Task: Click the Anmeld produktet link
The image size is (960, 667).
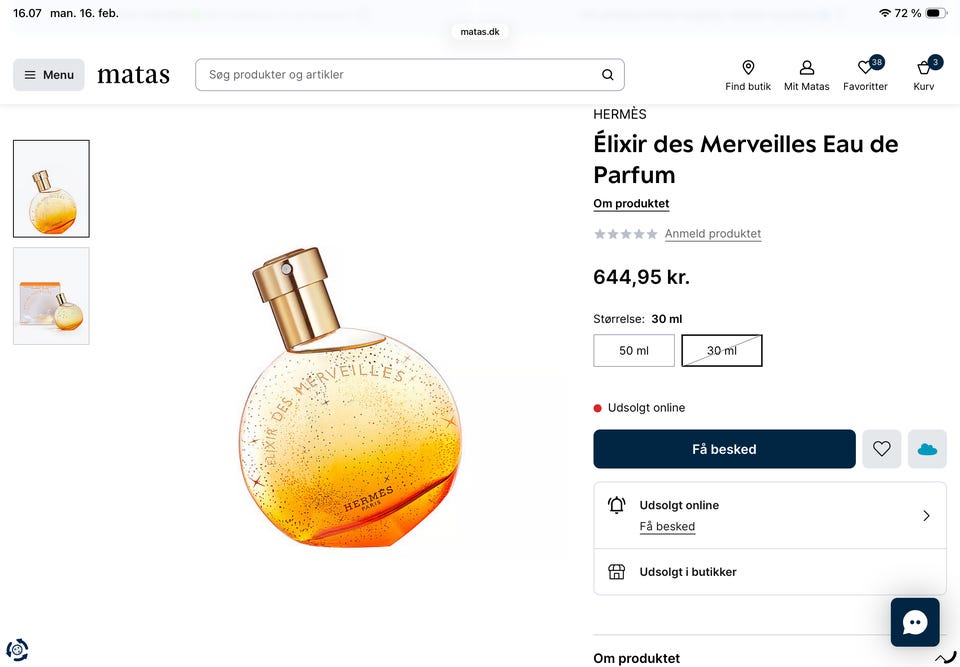Action: 713,234
